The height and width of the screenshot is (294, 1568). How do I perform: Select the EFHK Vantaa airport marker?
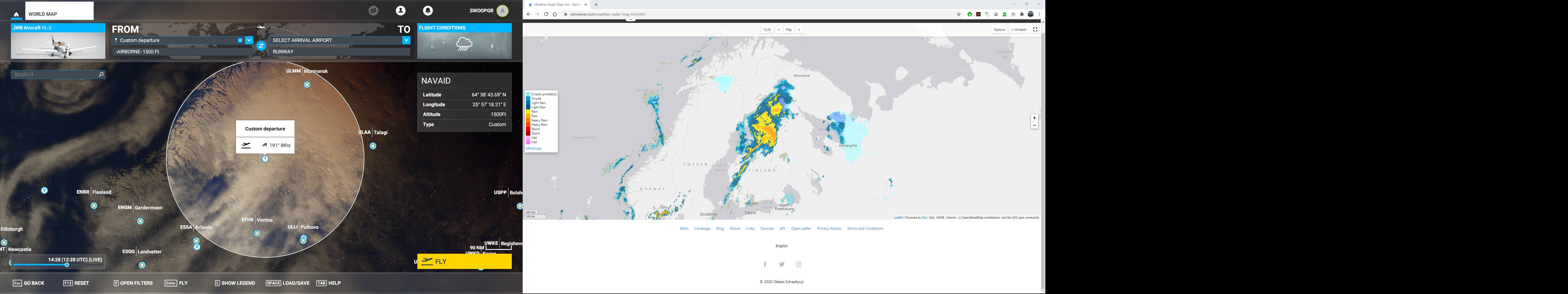tap(258, 233)
